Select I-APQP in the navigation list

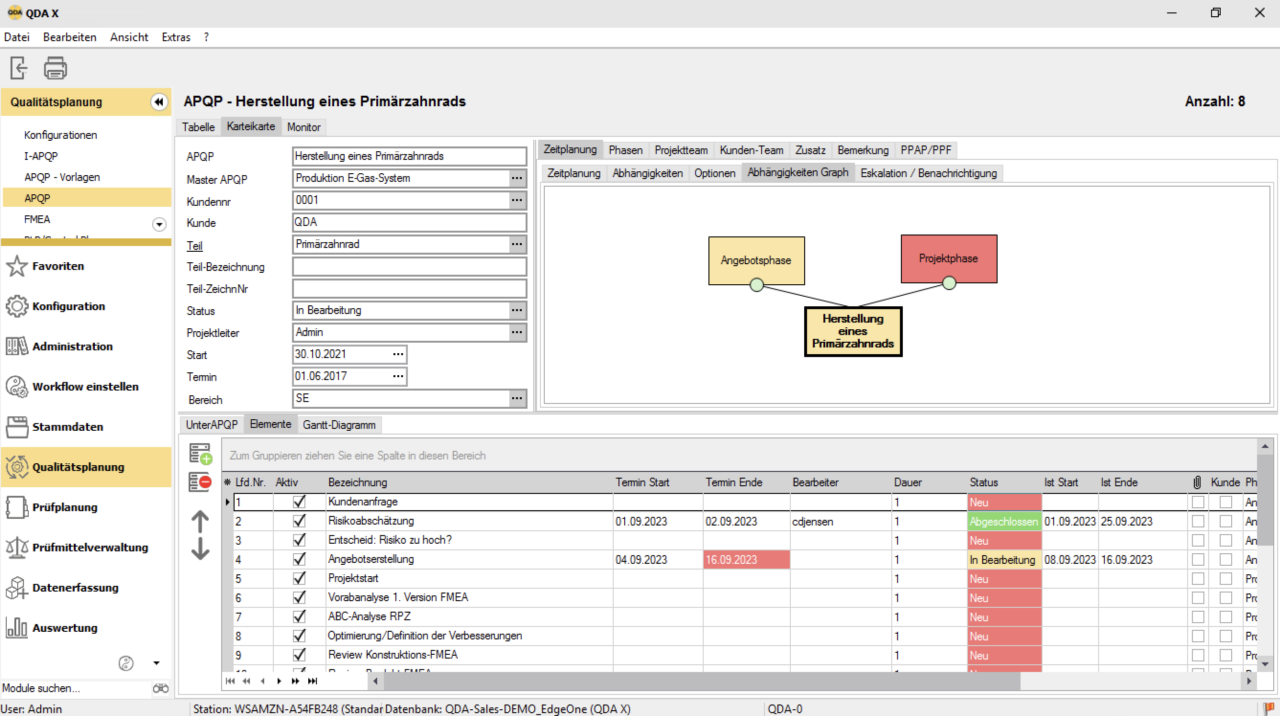pyautogui.click(x=41, y=156)
